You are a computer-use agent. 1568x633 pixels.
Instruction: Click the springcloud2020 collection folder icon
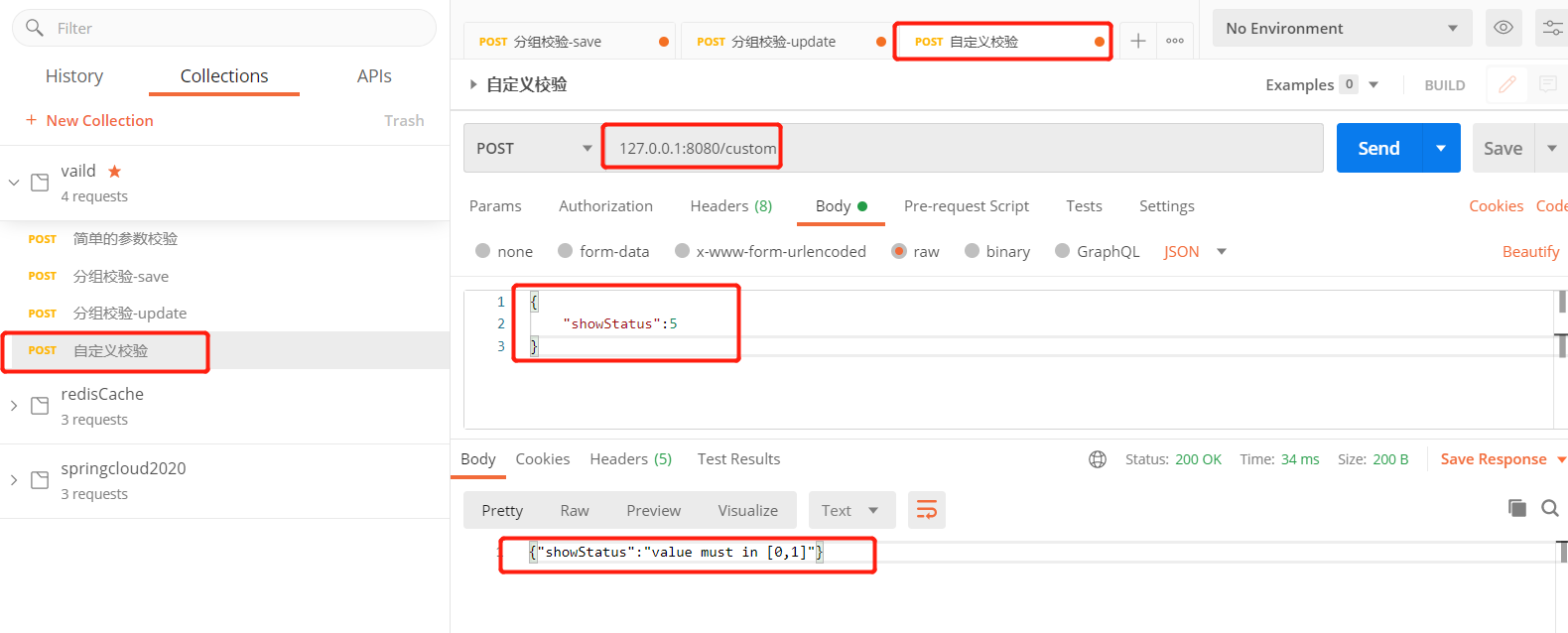40,480
